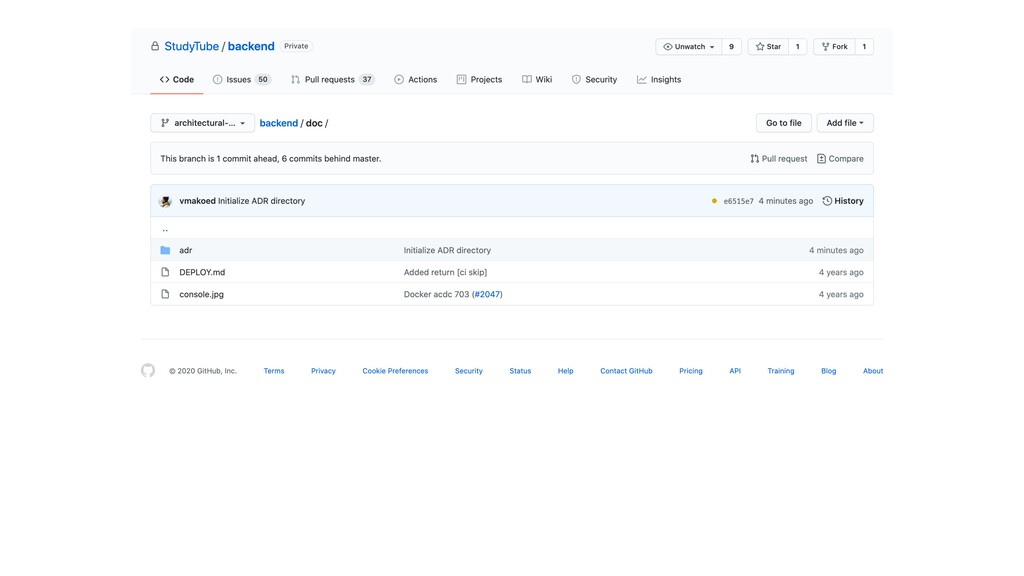Click the Compare file-diff icon

coord(821,159)
